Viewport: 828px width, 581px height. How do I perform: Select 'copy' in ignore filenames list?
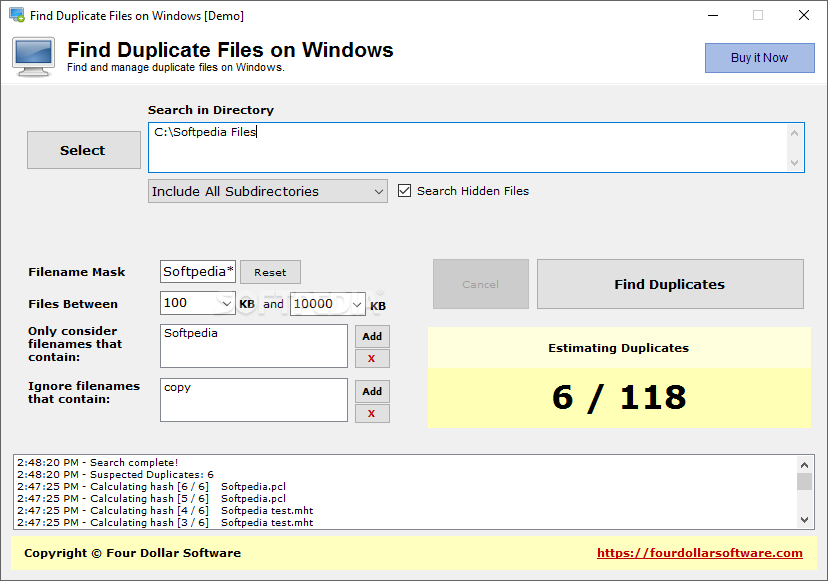[x=177, y=387]
